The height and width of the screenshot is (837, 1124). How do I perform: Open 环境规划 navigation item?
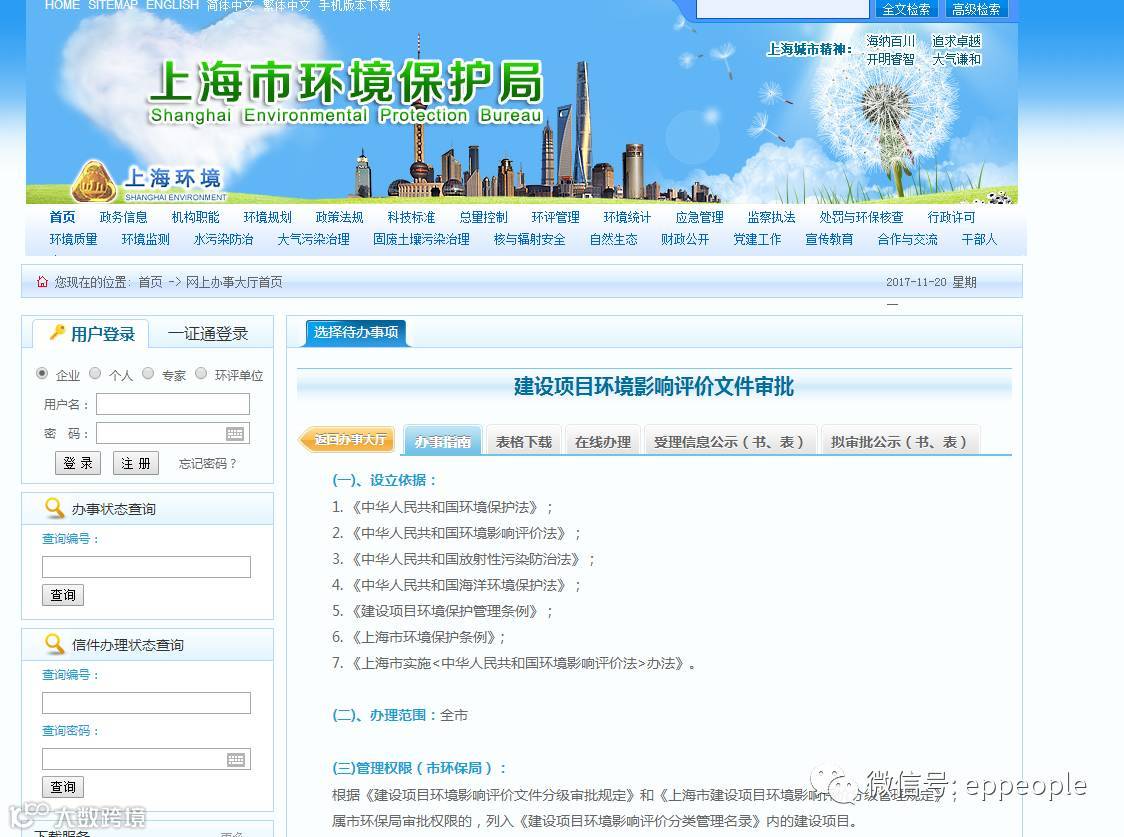[x=267, y=216]
